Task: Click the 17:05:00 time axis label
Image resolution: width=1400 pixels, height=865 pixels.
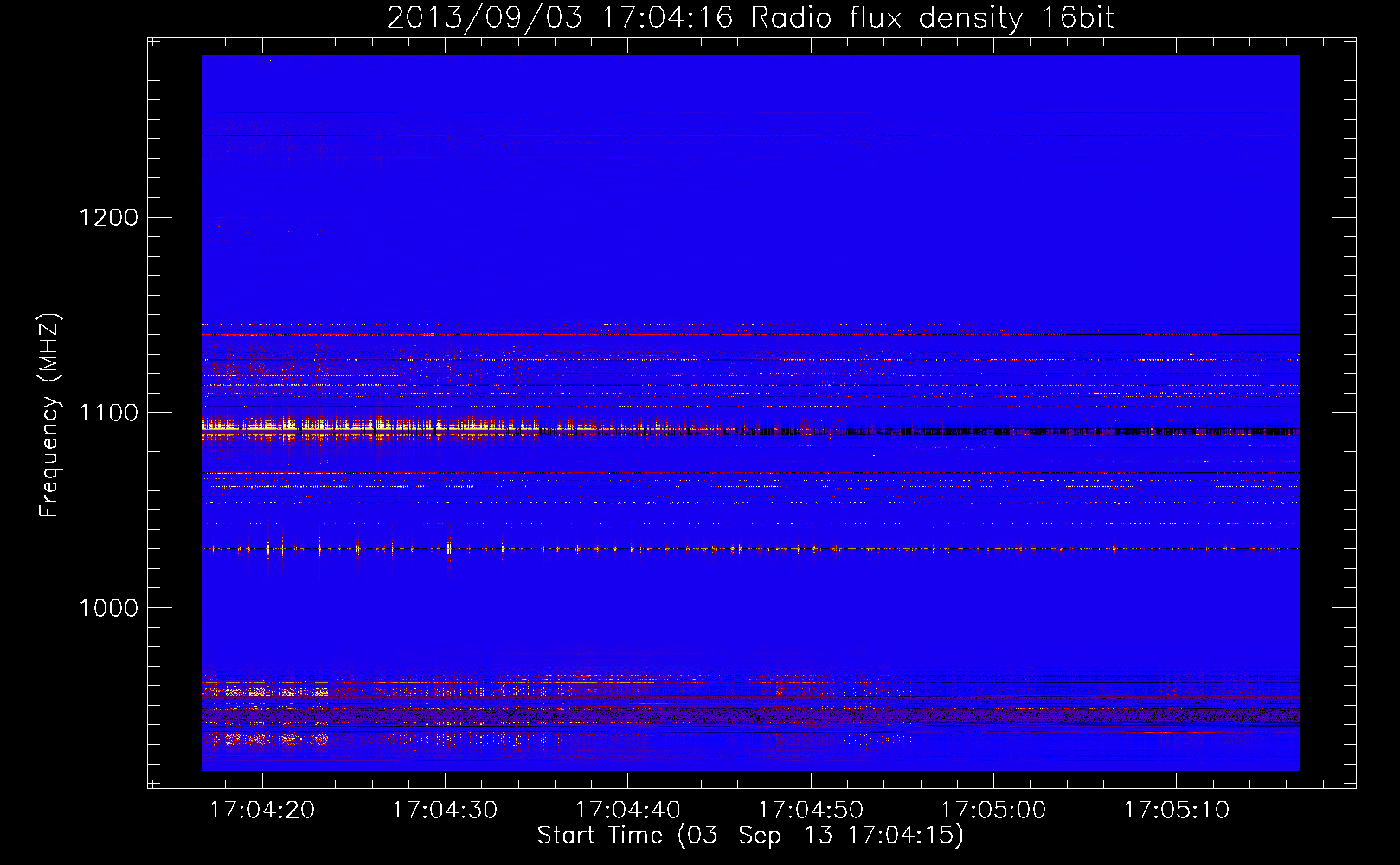Action: (993, 811)
